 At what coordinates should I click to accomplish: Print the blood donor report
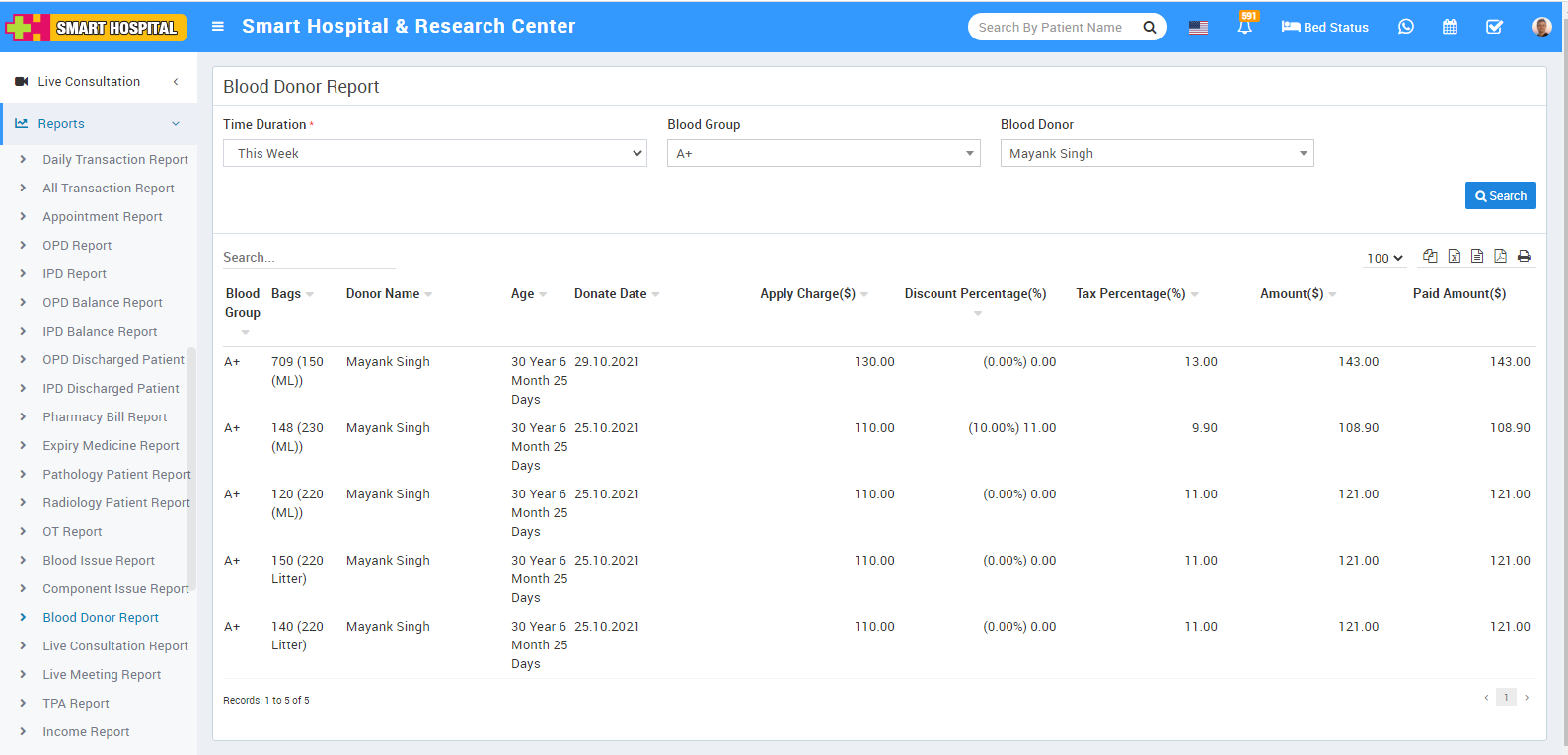point(1524,256)
